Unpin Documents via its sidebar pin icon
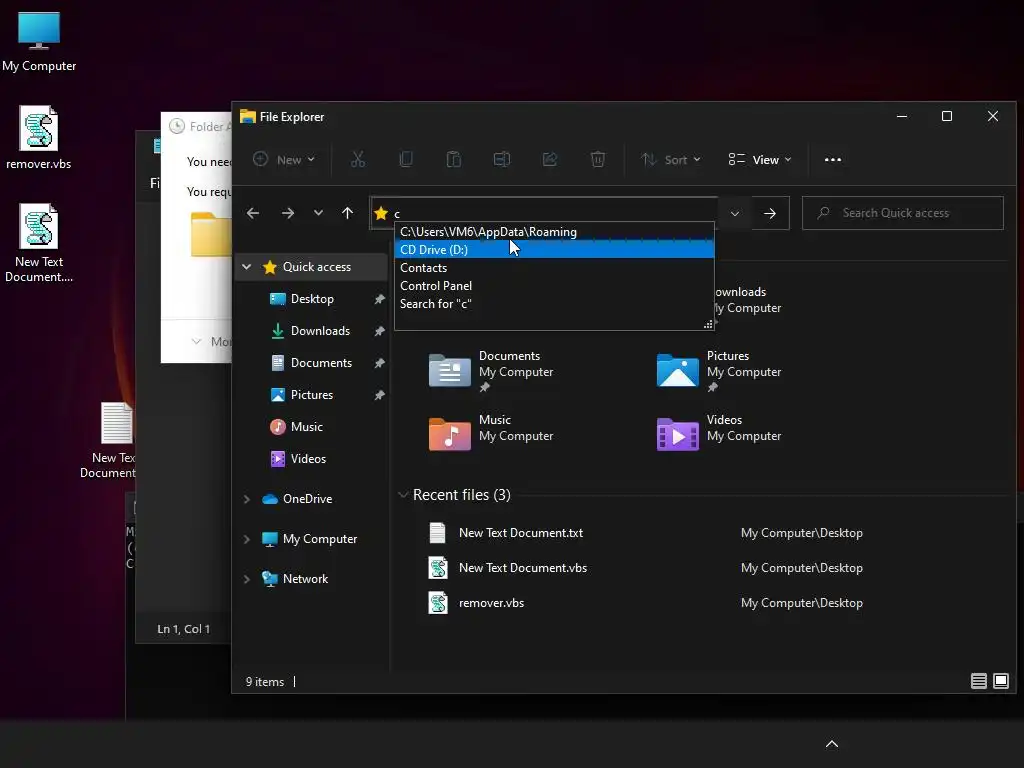Screen dimensions: 1024x768 coord(379,363)
